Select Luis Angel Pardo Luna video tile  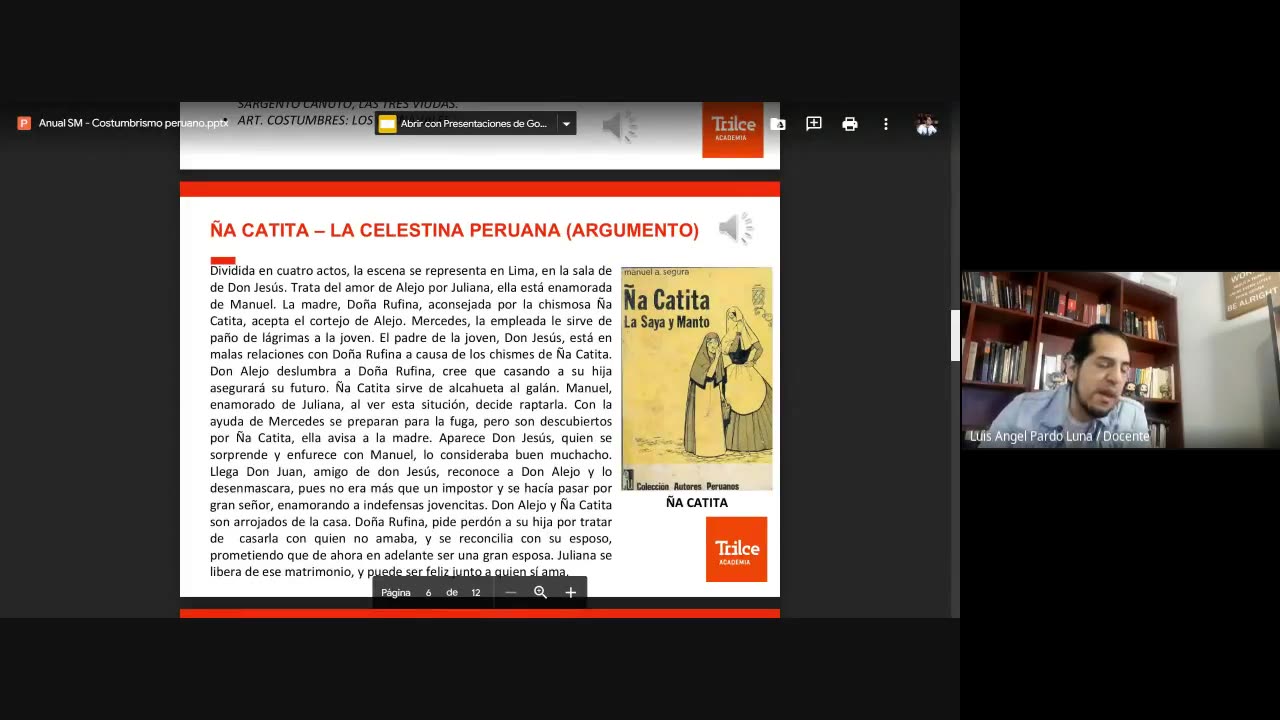point(1120,359)
